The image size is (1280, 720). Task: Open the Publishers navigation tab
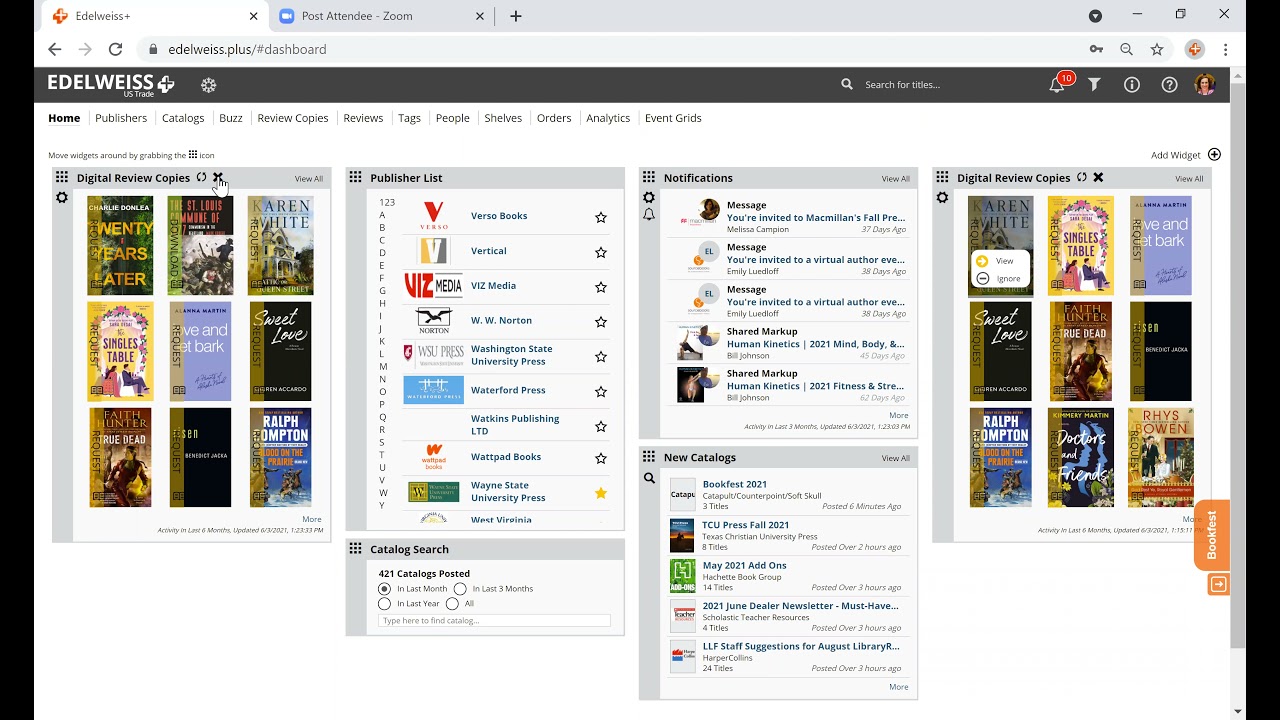point(121,118)
